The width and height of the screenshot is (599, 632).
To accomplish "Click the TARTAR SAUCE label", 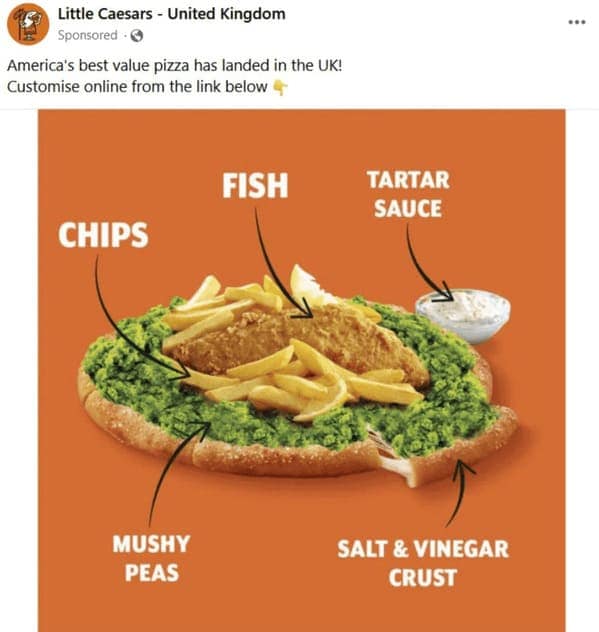I will (x=408, y=194).
